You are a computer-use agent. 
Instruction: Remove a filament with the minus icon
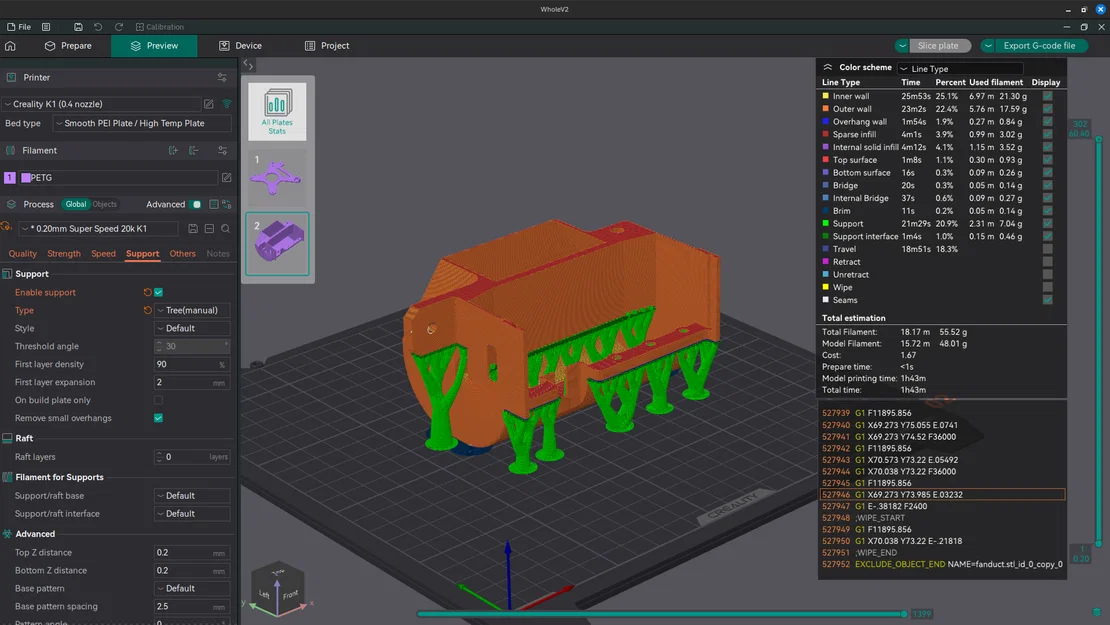tap(193, 150)
